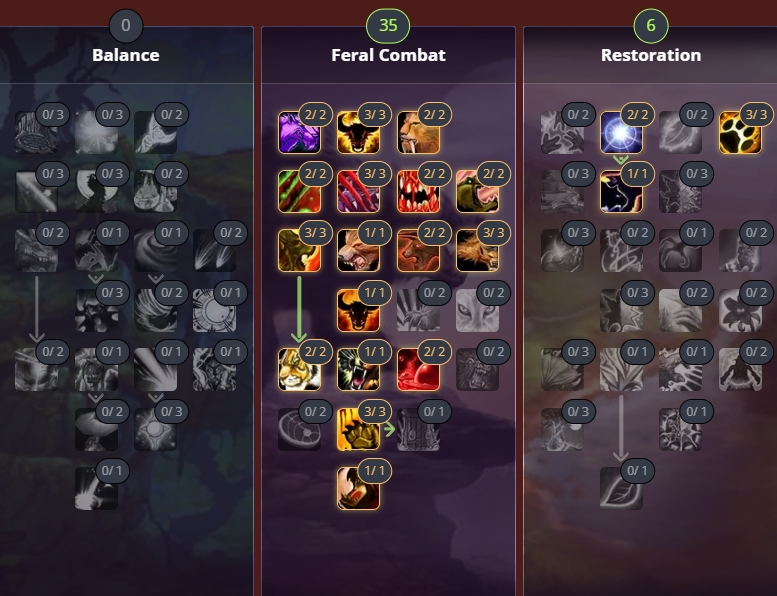Click the Natural Shapeshifter blue orb talent
The image size is (777, 596).
[x=621, y=132]
